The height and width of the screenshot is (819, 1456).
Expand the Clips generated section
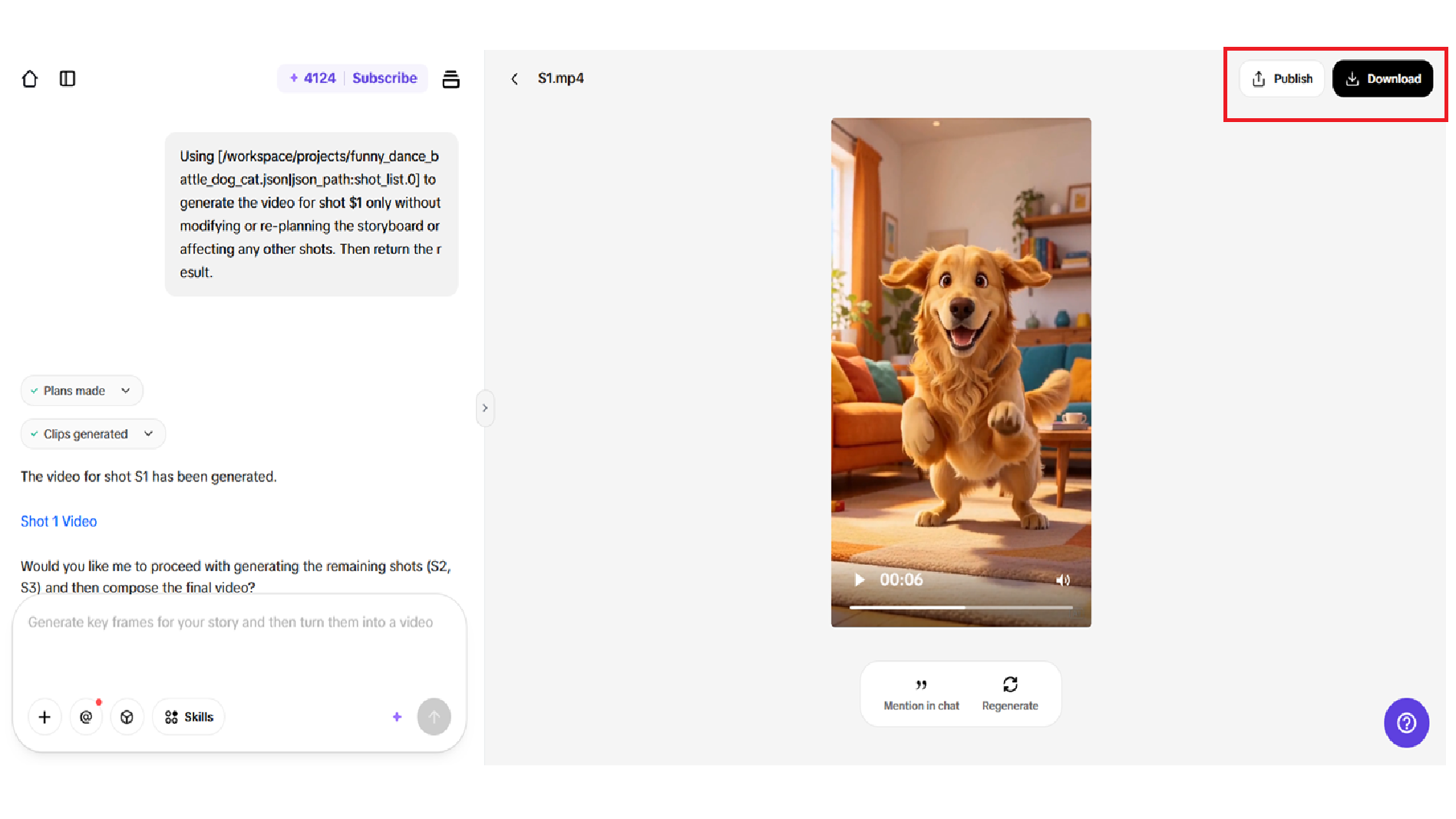93,434
